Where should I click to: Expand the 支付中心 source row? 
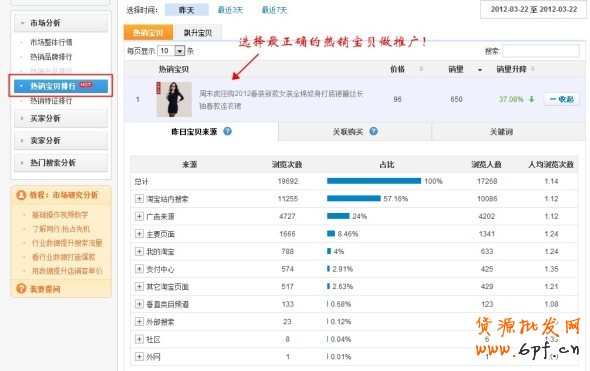click(139, 269)
